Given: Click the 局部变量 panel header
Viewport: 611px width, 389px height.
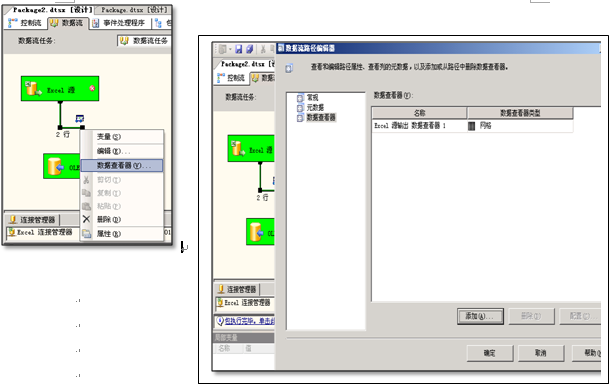Looking at the screenshot, I should pos(244,337).
